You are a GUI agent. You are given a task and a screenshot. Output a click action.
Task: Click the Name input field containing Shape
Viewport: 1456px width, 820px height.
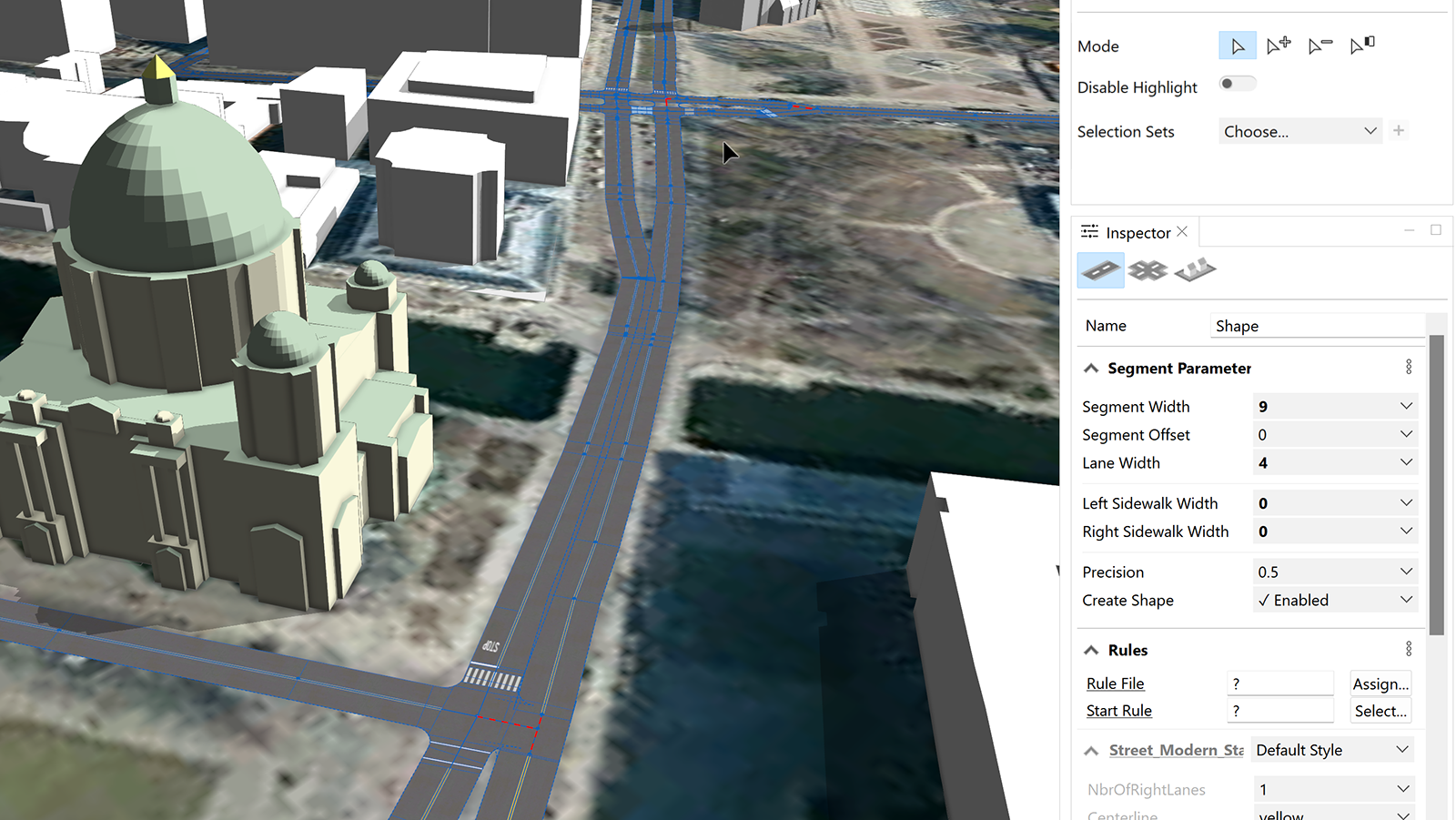1316,326
